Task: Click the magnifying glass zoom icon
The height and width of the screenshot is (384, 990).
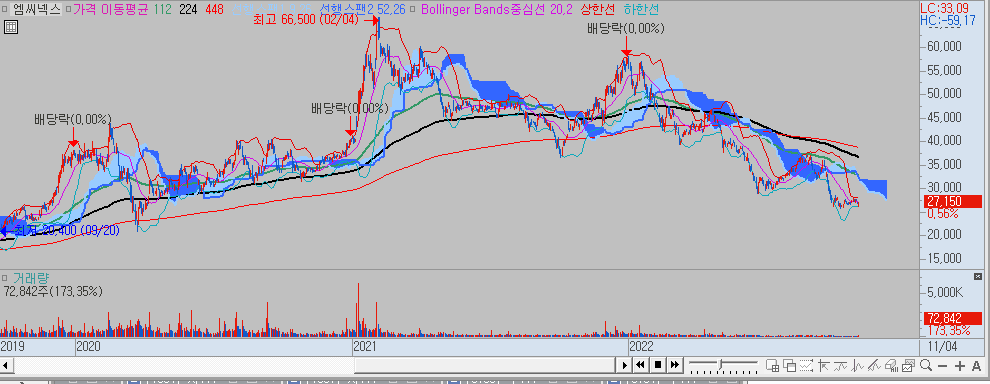Action: point(926,365)
